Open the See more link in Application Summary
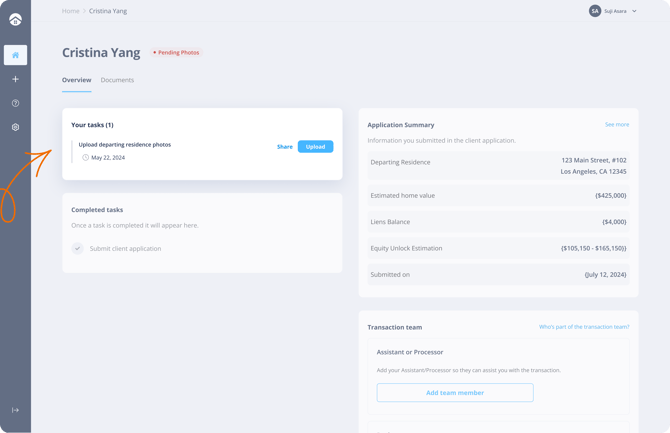The width and height of the screenshot is (670, 433). 616,125
